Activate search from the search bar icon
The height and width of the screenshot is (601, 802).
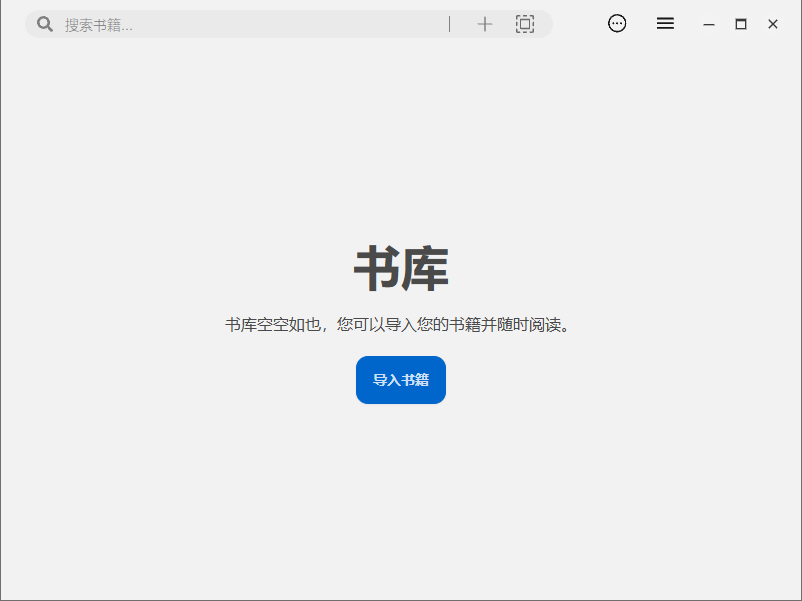point(45,23)
